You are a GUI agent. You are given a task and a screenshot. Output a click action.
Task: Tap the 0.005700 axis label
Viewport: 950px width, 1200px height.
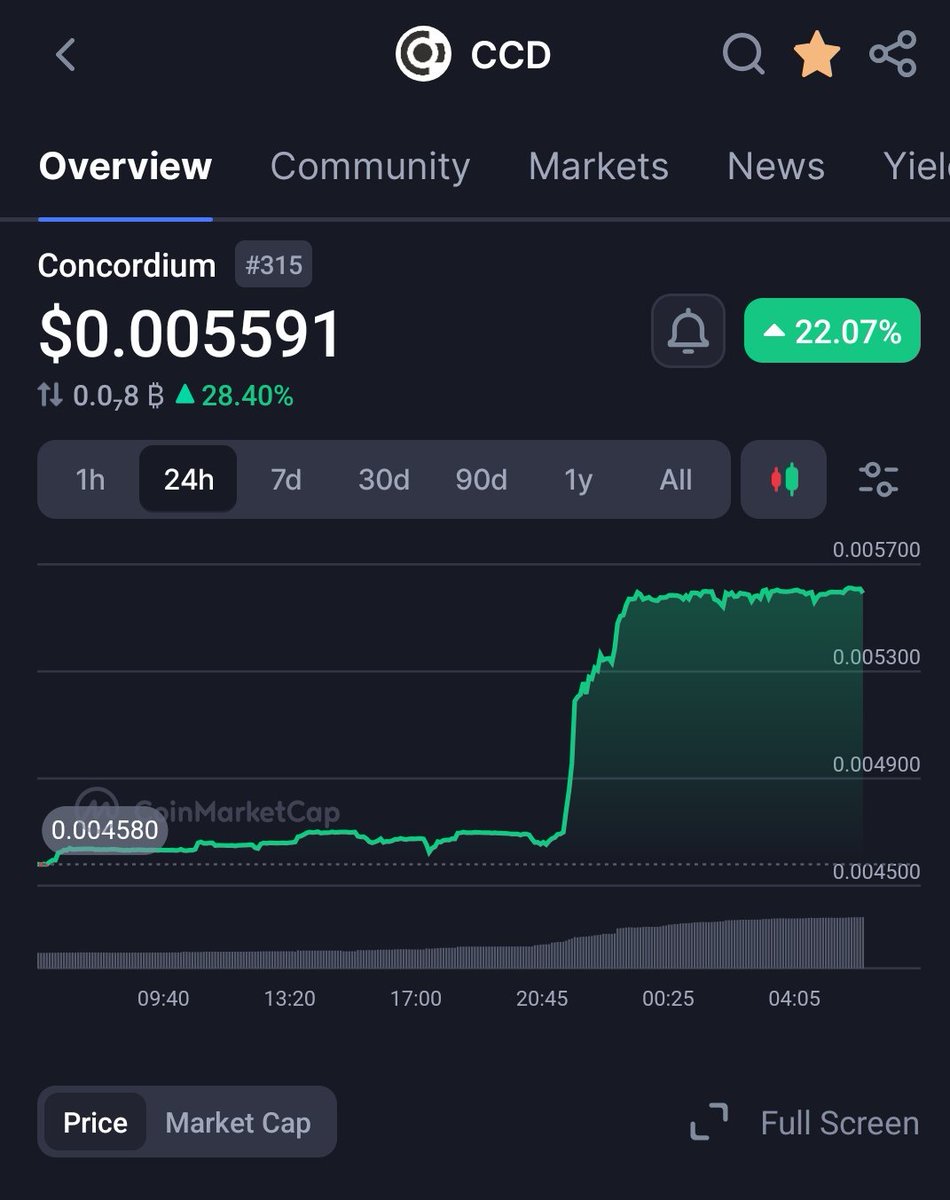pyautogui.click(x=876, y=549)
